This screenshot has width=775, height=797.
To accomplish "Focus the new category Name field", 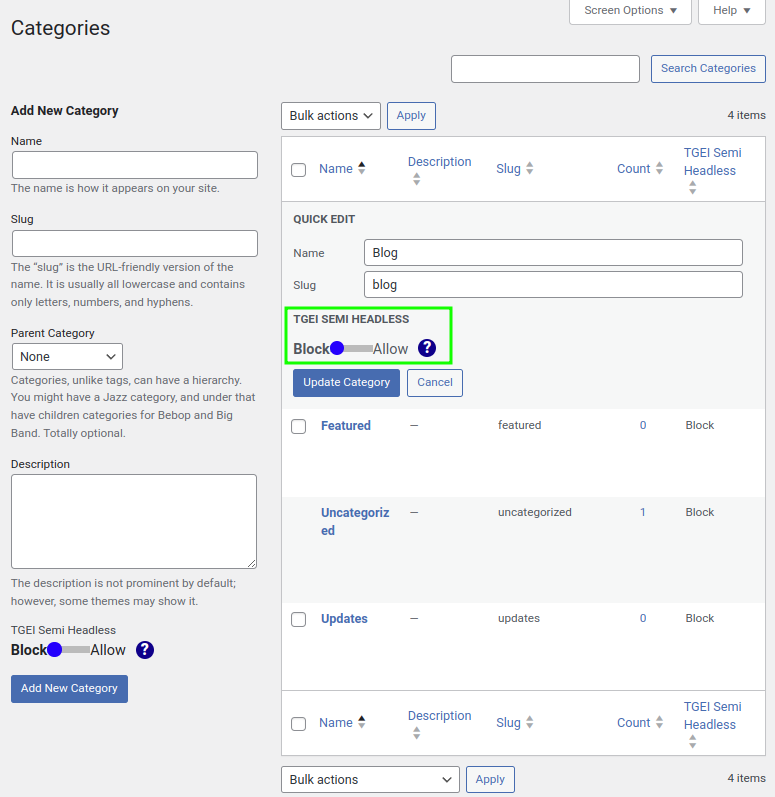I will tap(135, 165).
